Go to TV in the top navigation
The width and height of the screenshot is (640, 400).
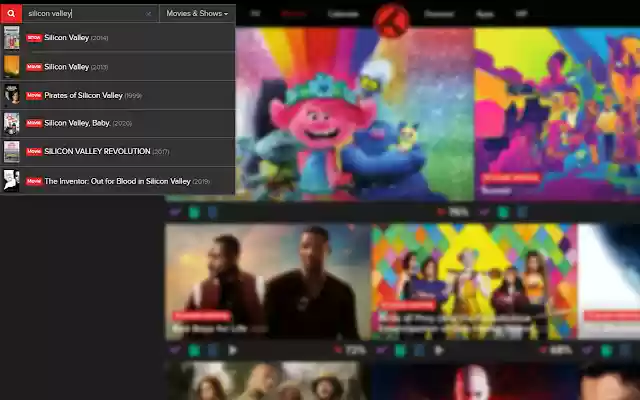point(255,13)
